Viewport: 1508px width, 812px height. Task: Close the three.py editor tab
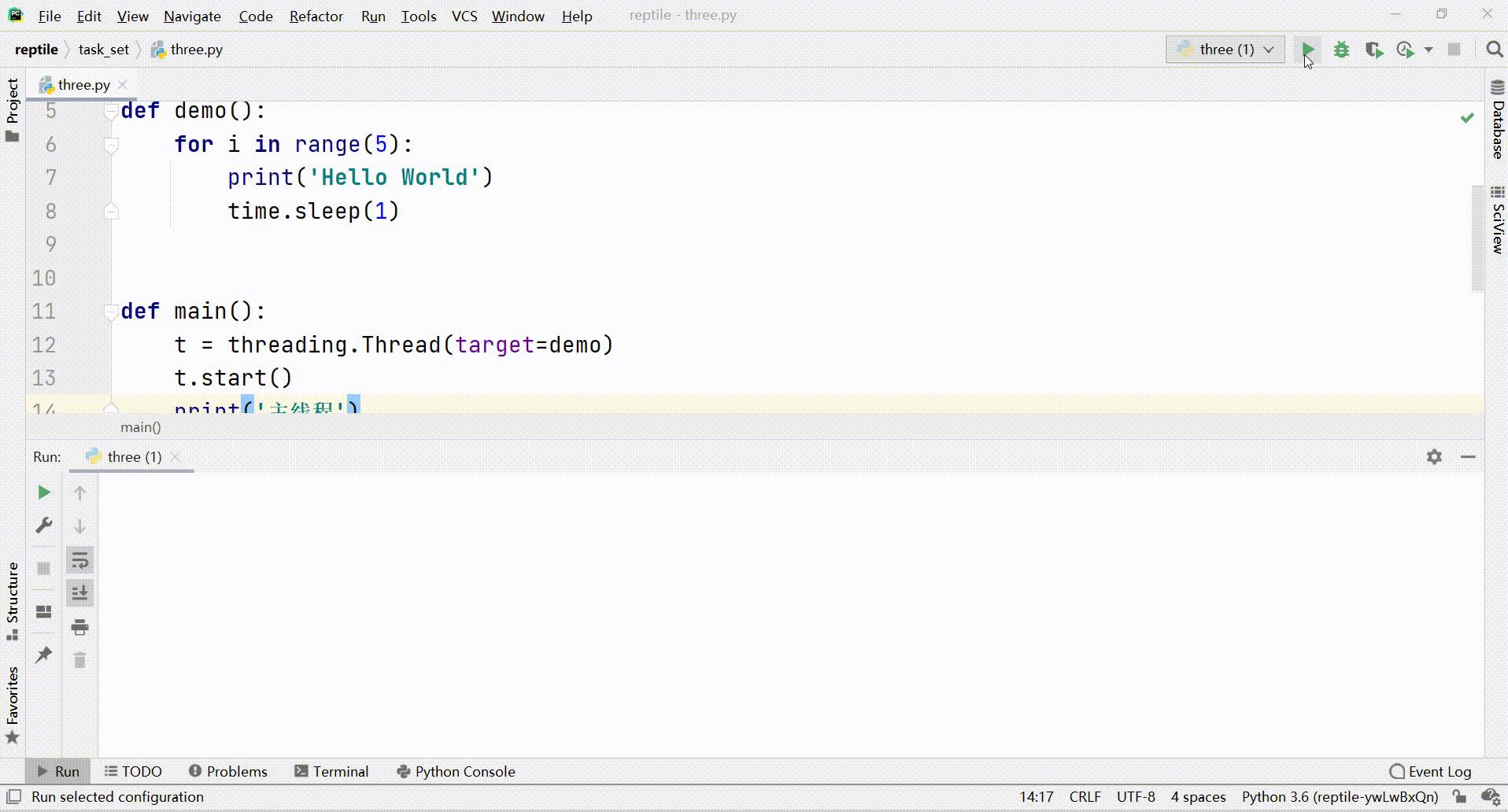(123, 85)
